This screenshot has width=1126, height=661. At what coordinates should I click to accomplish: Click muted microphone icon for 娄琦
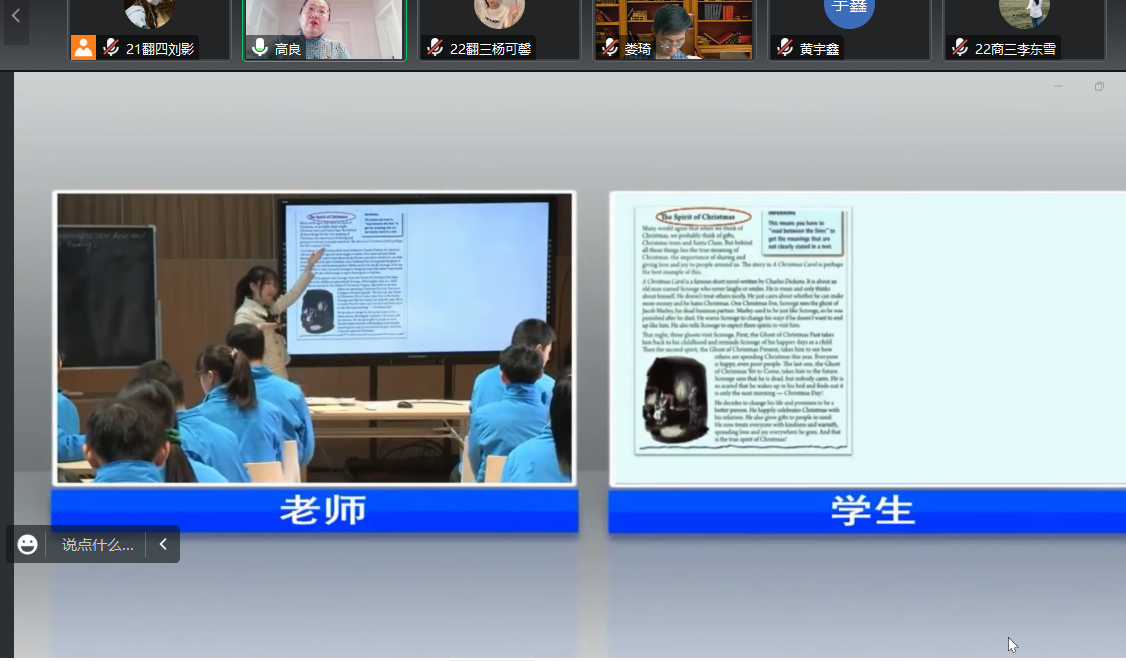pyautogui.click(x=609, y=47)
